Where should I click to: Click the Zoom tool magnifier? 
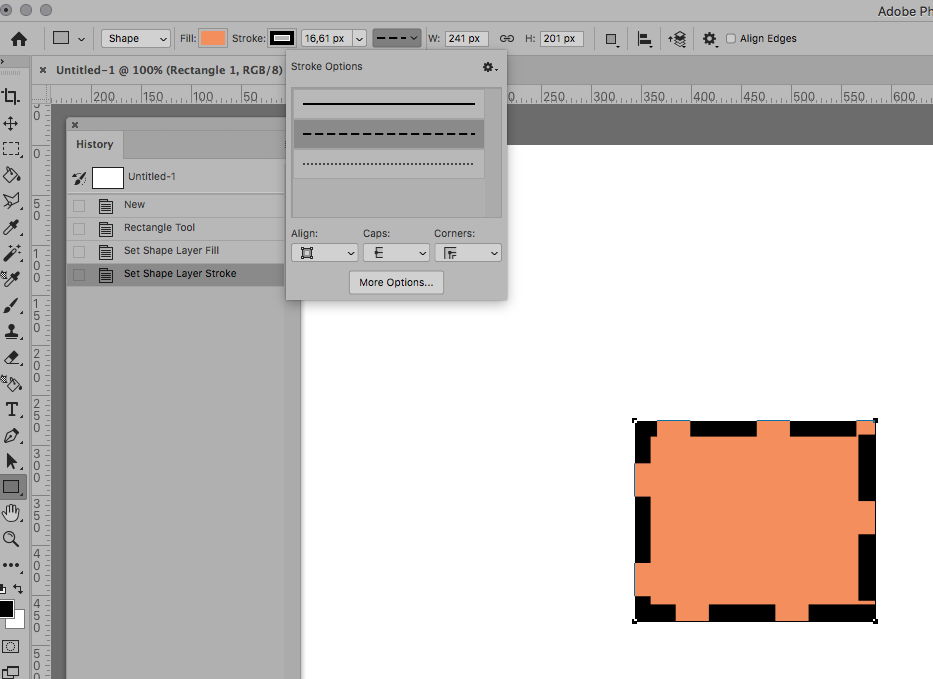(x=12, y=539)
